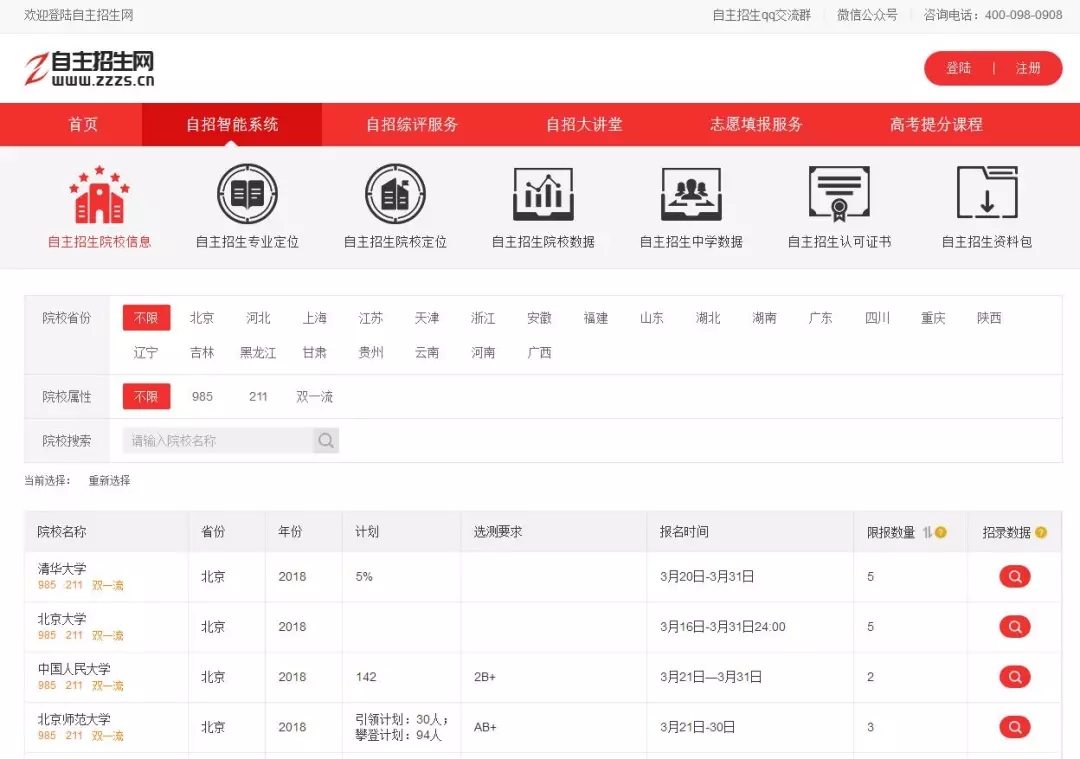Open the 自主招生资料包 download folder icon
Viewport: 1080px width, 759px height.
click(x=986, y=193)
